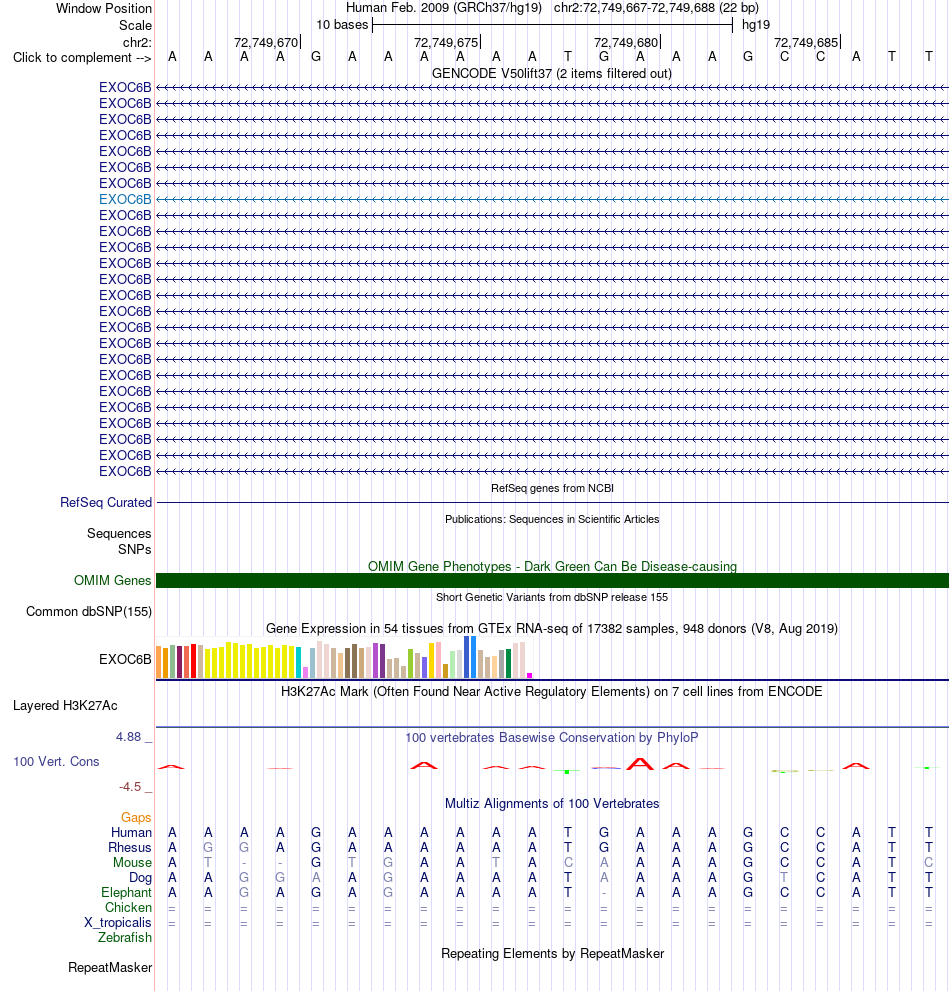Click the Dog species row label
The width and height of the screenshot is (950, 991).
[140, 878]
